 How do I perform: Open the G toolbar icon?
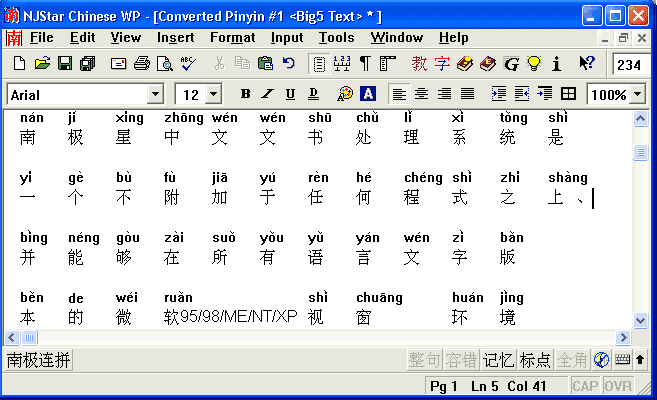[511, 64]
